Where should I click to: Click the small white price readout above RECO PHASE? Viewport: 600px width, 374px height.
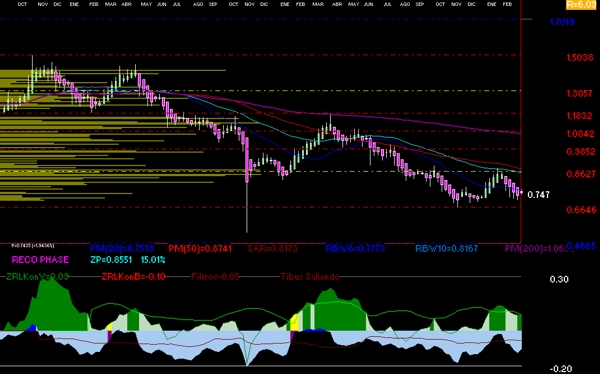[x=33, y=245]
